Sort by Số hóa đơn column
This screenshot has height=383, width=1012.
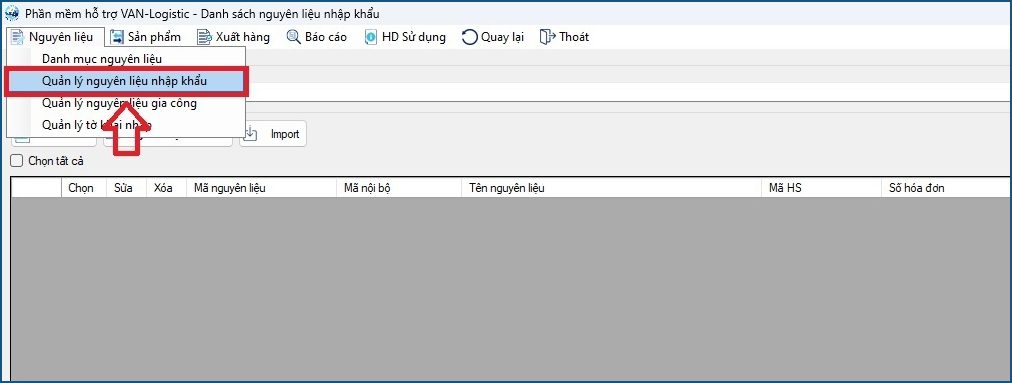pos(946,188)
